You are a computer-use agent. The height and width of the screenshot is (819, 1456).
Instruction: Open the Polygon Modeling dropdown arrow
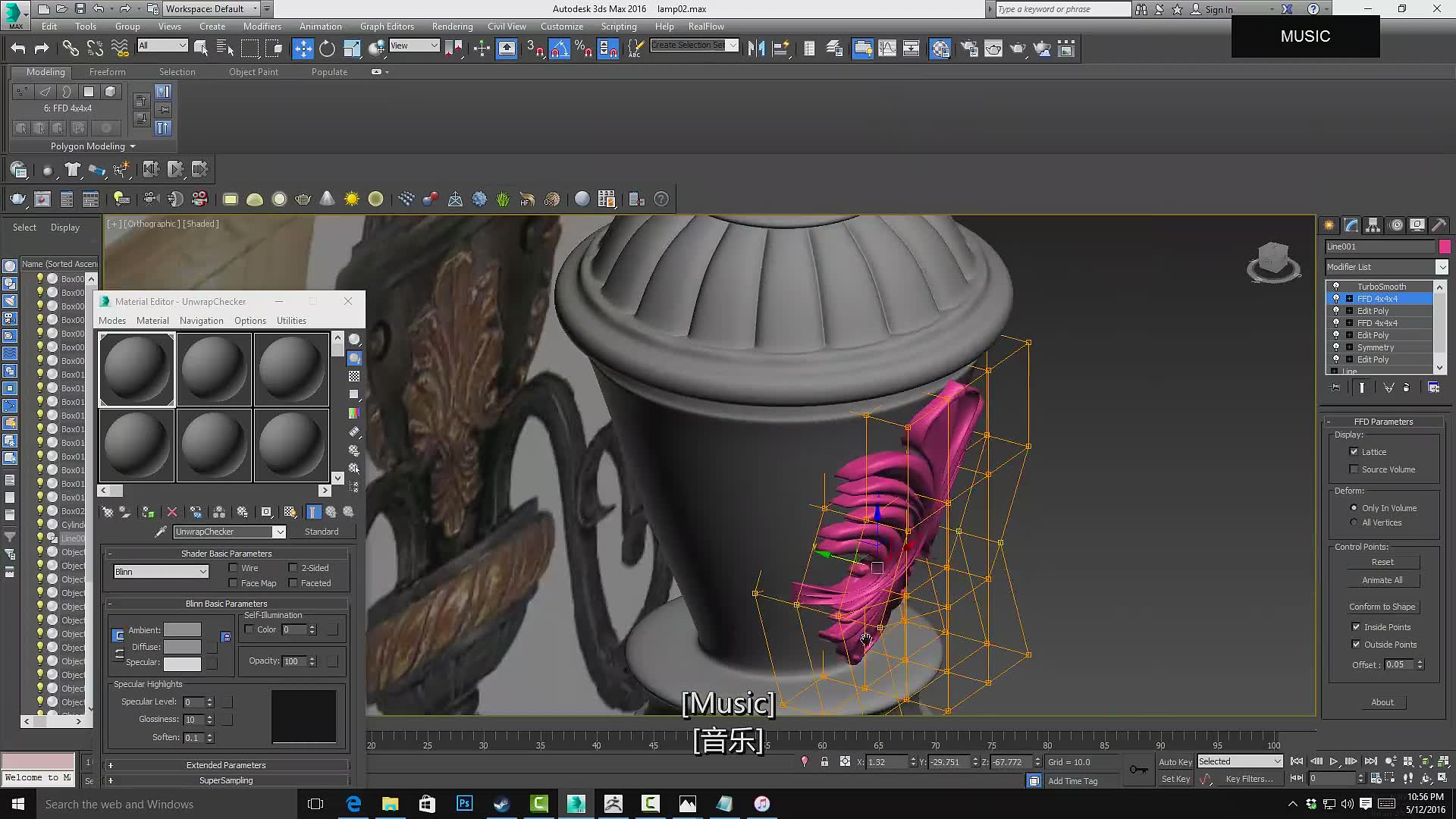(133, 146)
